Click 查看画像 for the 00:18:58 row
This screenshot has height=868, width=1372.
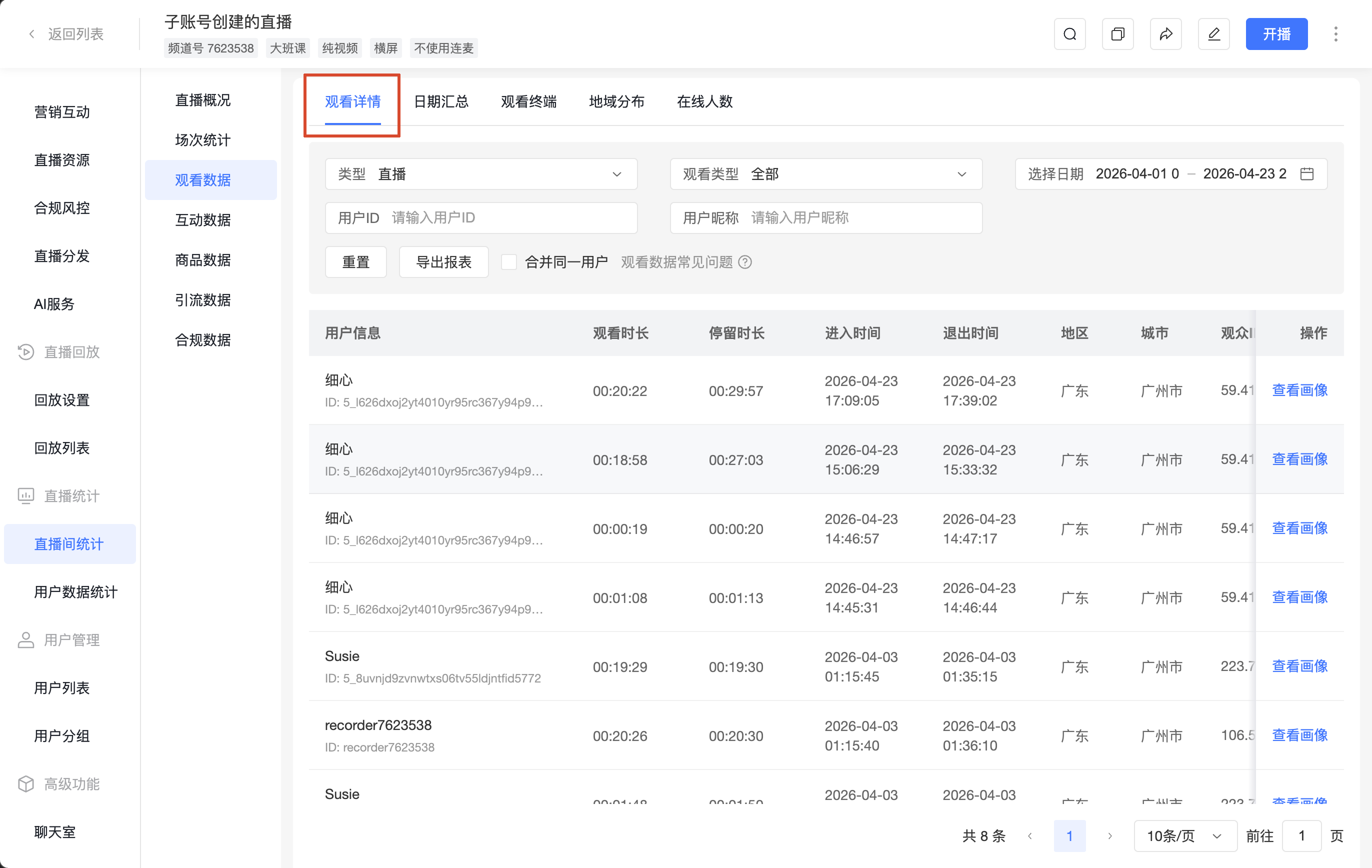pos(1299,459)
